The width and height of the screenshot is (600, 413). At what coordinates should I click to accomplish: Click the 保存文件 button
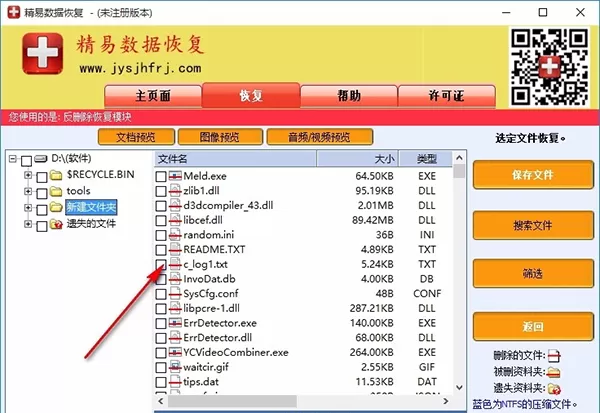tap(533, 175)
